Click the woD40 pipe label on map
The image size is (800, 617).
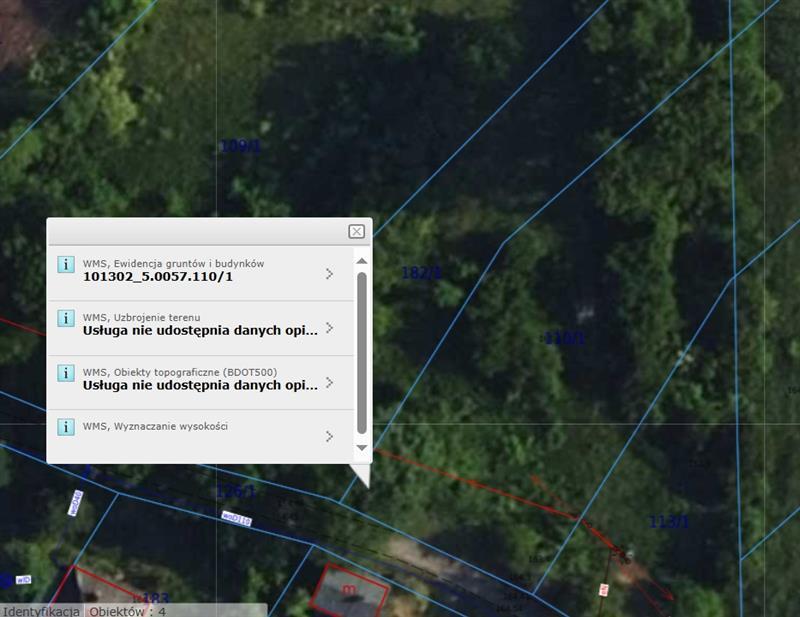pos(76,503)
